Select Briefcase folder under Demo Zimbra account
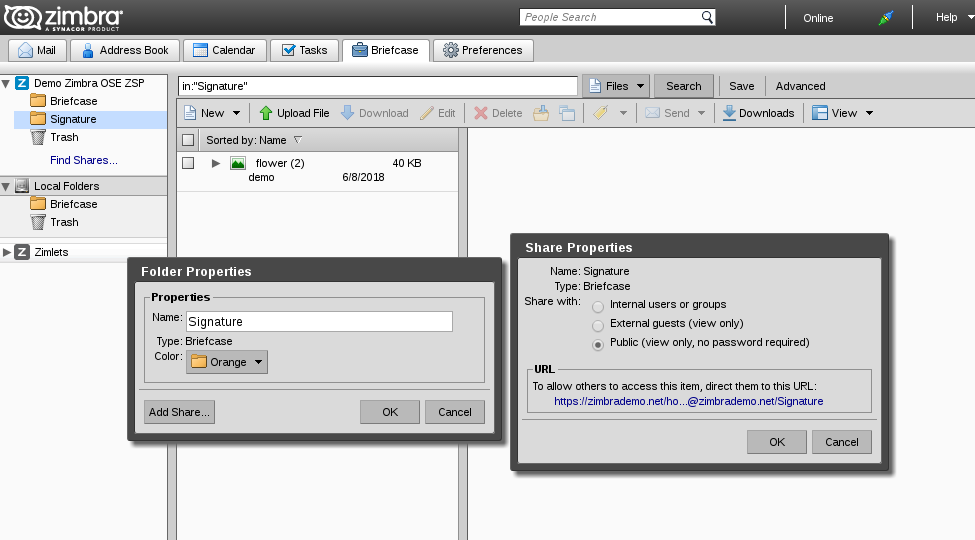Image resolution: width=975 pixels, height=540 pixels. pyautogui.click(x=73, y=101)
